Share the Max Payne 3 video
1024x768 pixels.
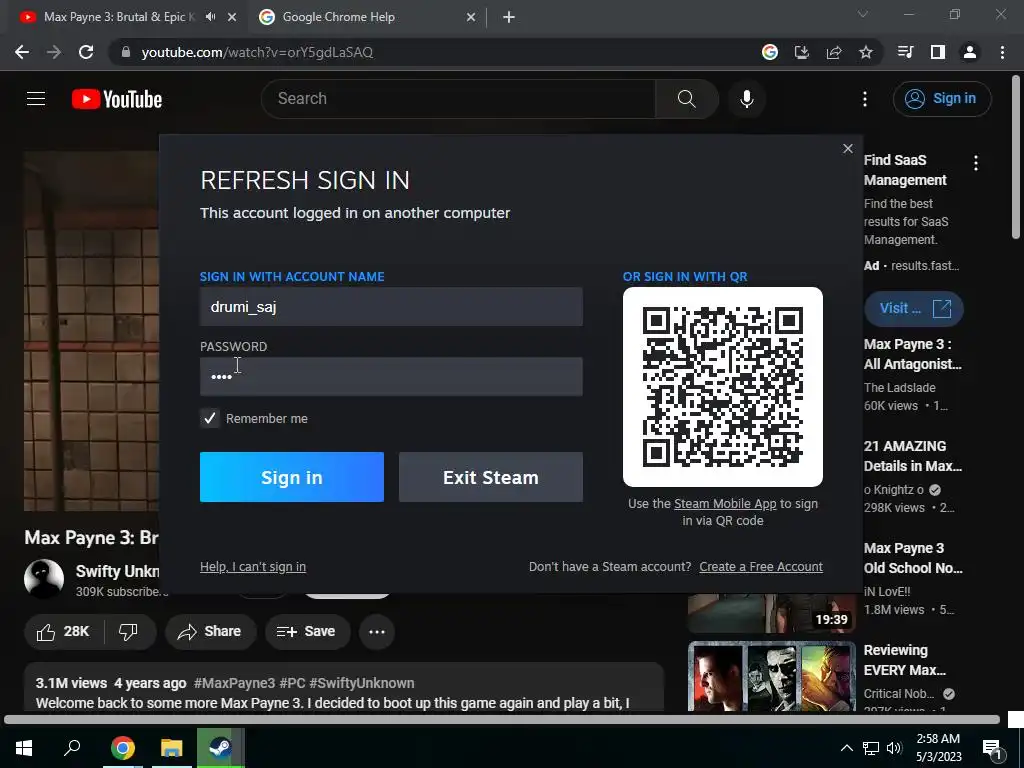click(210, 632)
